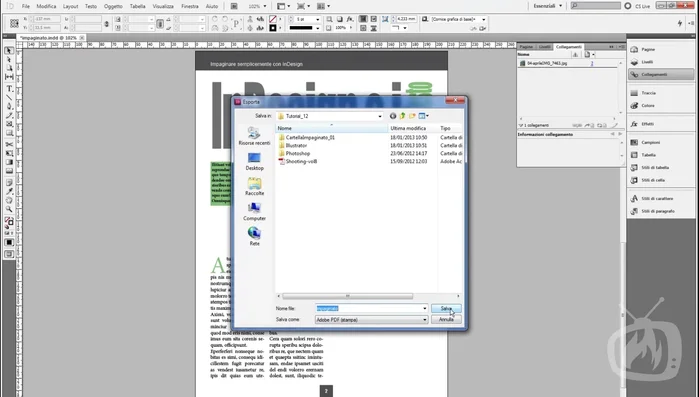Open the Oggetto menu
The image size is (699, 397).
pyautogui.click(x=113, y=6)
